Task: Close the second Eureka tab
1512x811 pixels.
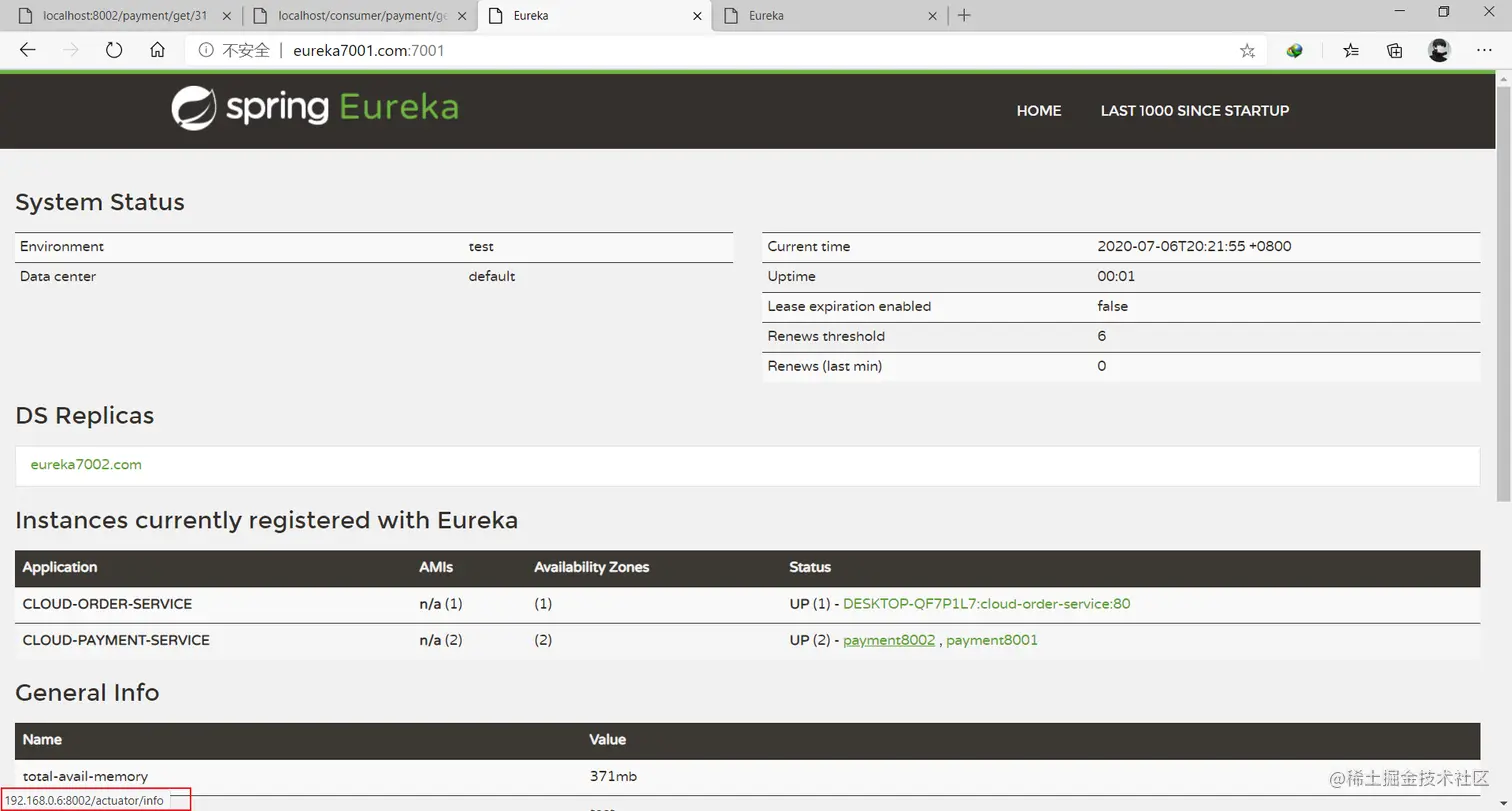Action: click(x=933, y=16)
